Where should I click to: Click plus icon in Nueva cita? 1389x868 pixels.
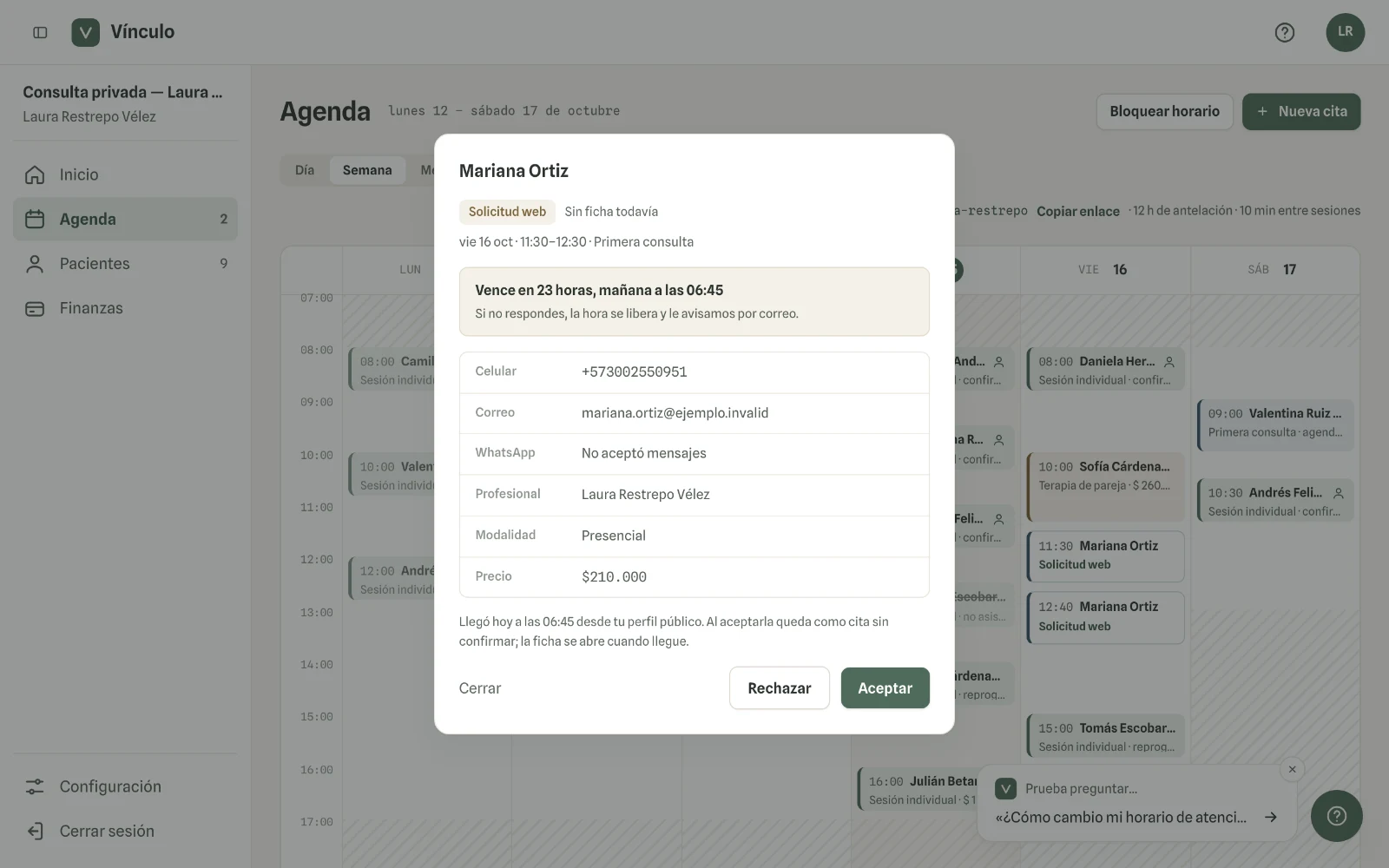coord(1262,111)
